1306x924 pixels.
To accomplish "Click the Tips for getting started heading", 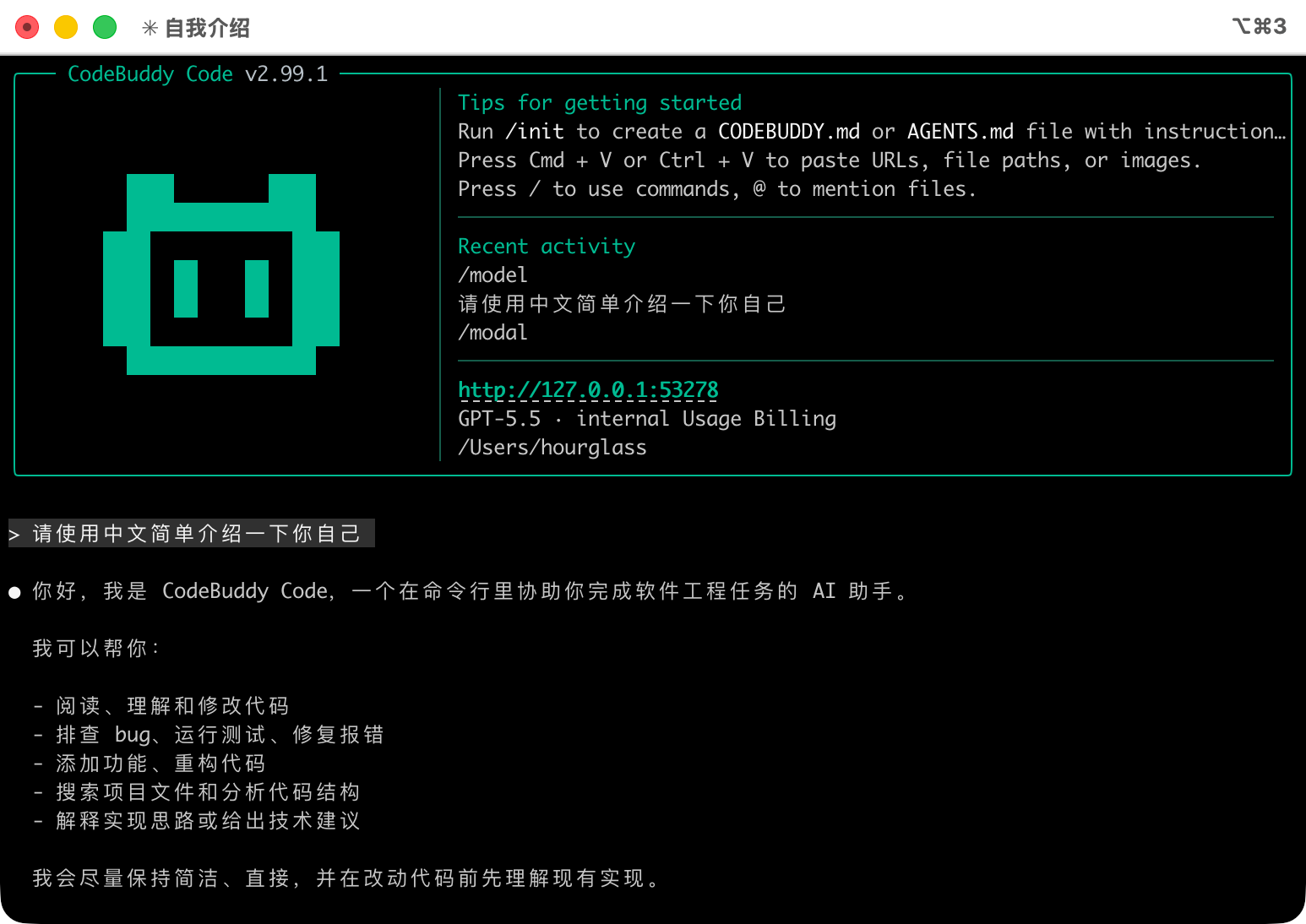I will 600,103.
